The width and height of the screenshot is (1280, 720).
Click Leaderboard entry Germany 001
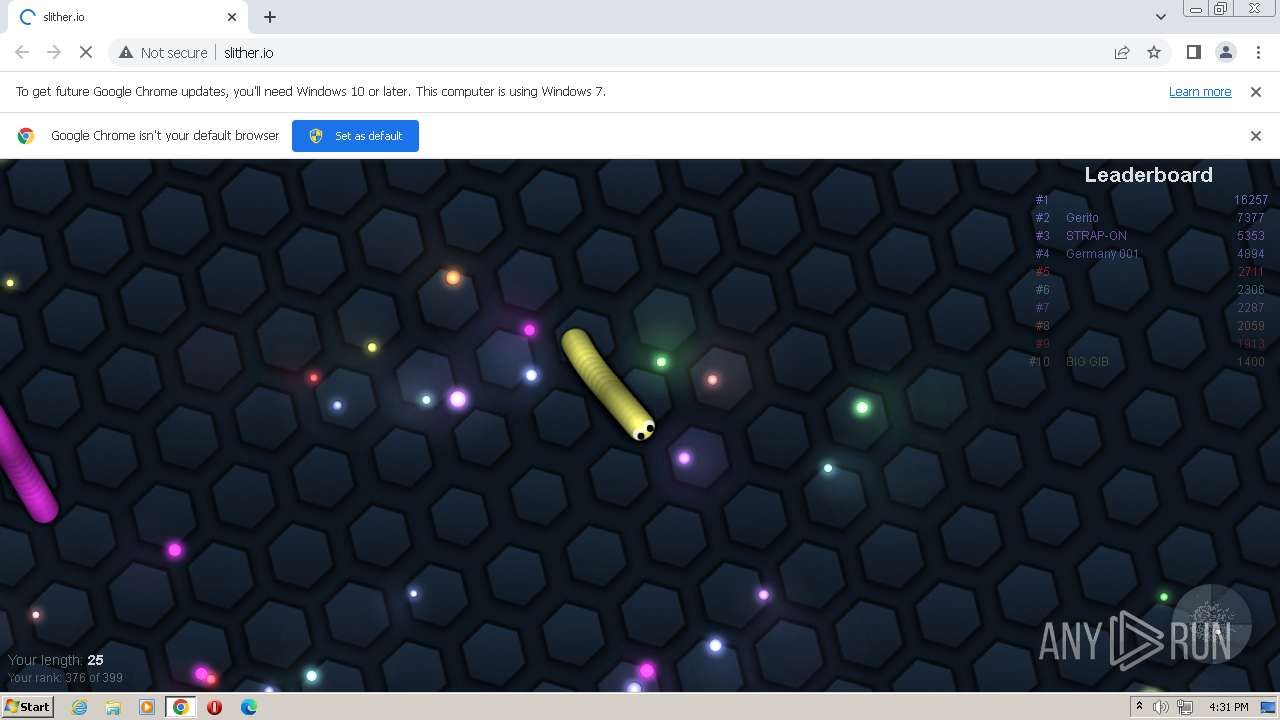1102,253
